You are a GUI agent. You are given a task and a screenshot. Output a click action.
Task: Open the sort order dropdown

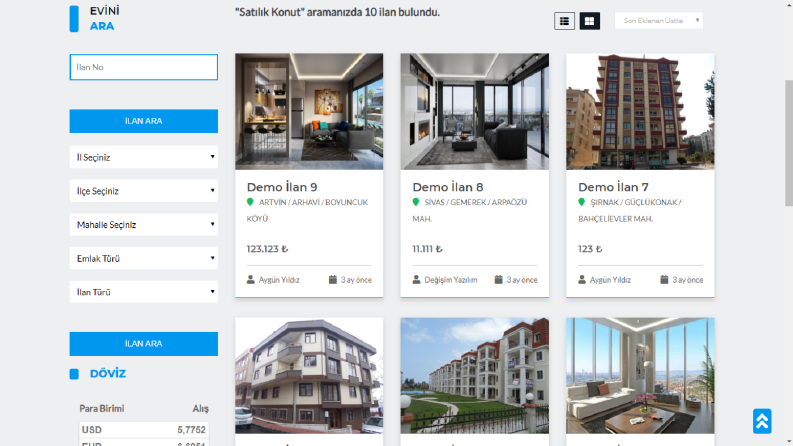pyautogui.click(x=658, y=21)
